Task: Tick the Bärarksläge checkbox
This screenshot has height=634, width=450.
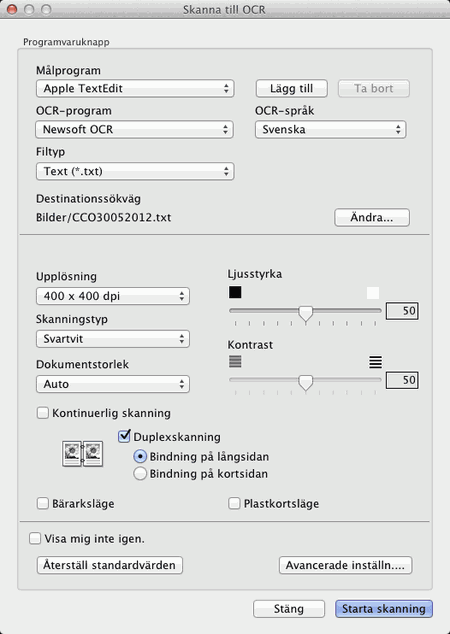Action: (x=43, y=503)
